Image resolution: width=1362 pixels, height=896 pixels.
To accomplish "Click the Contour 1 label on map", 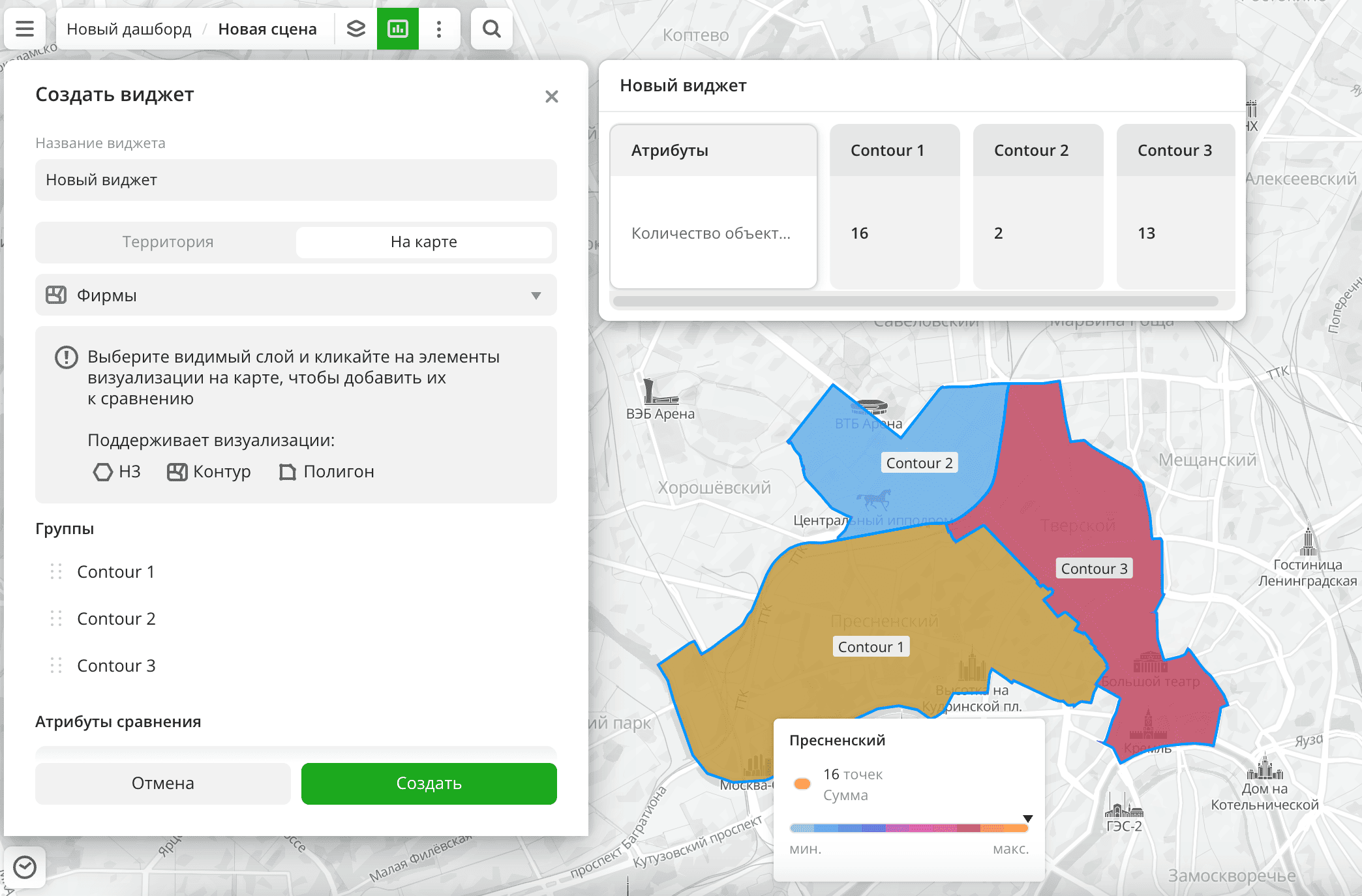I will tap(871, 647).
